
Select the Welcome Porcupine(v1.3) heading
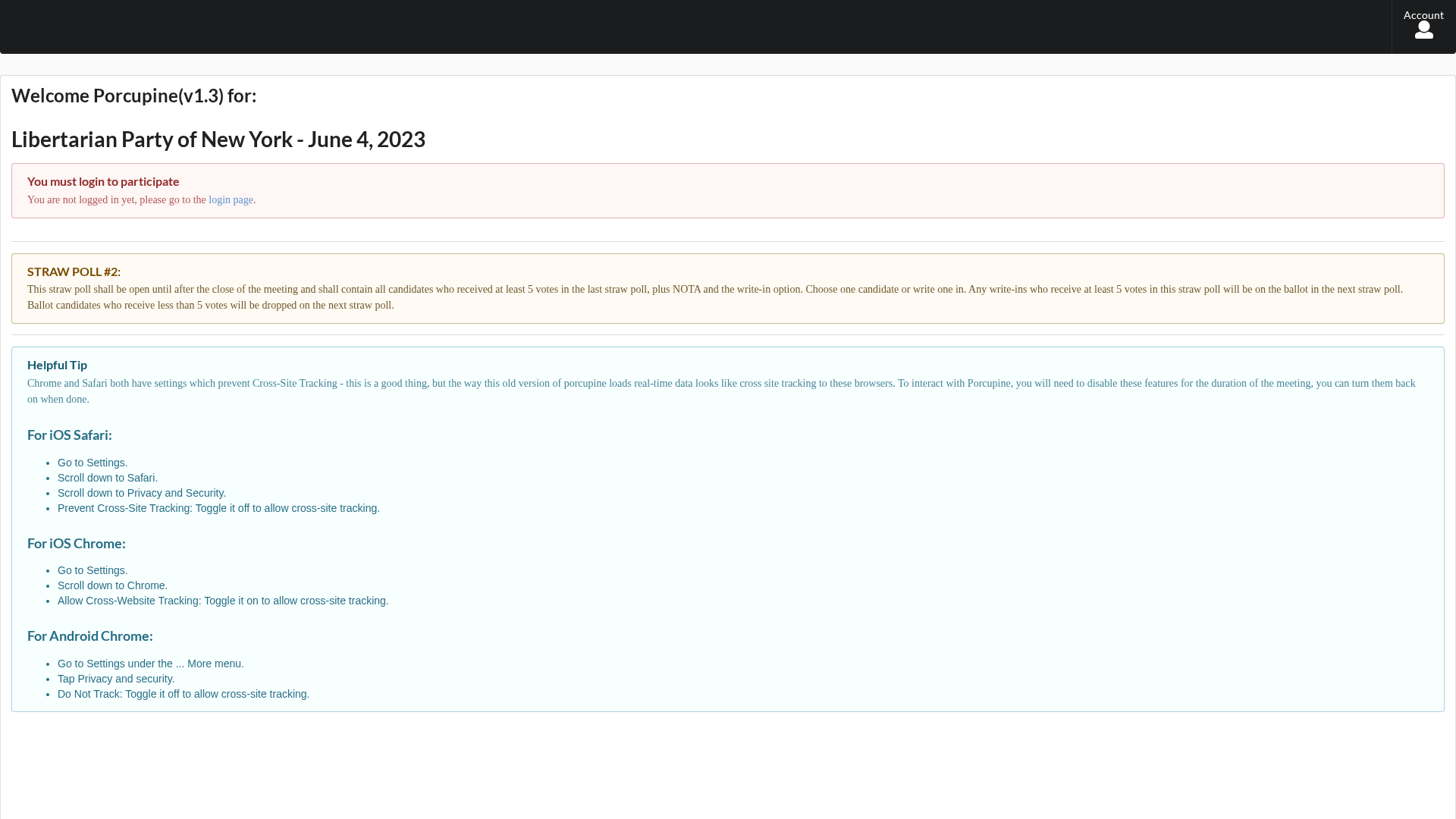pos(134,96)
